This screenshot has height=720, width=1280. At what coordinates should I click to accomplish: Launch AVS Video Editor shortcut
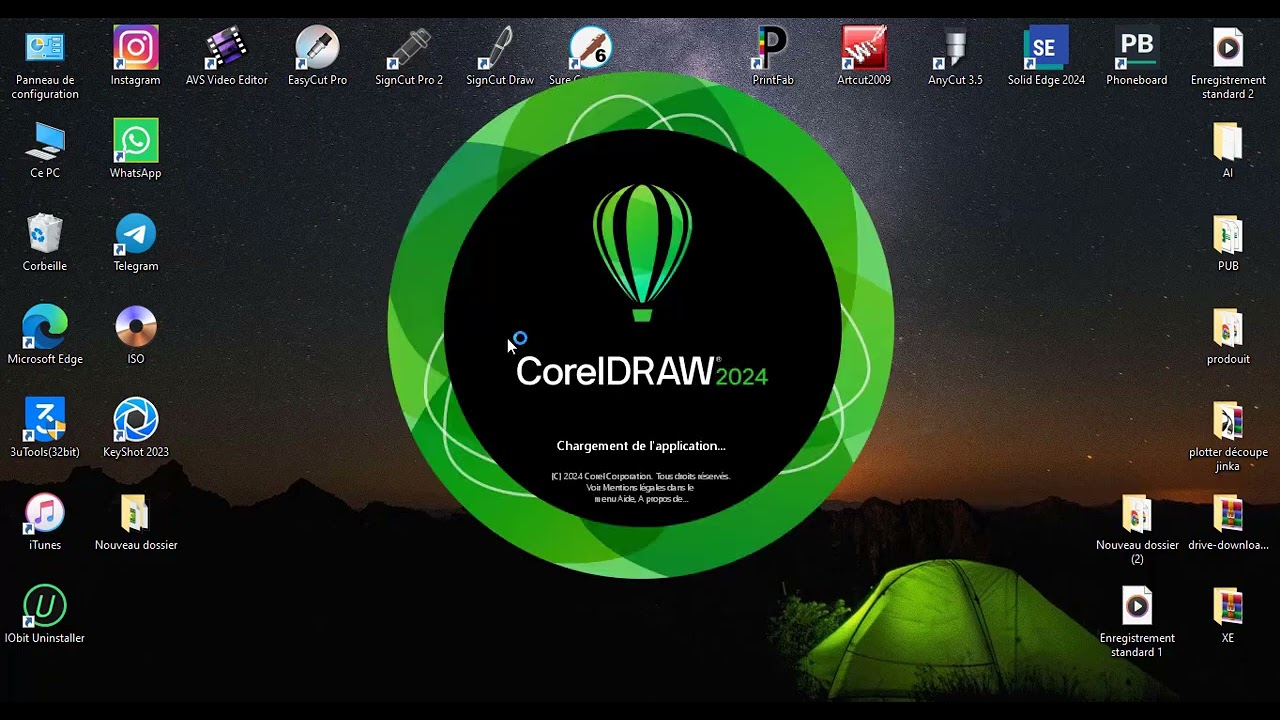point(227,56)
